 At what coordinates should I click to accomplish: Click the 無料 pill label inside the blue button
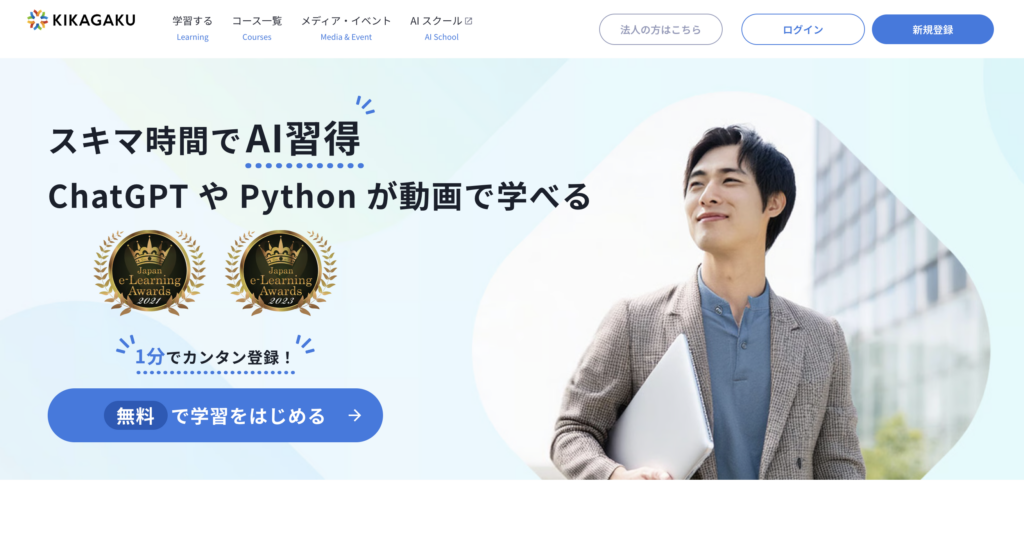135,416
